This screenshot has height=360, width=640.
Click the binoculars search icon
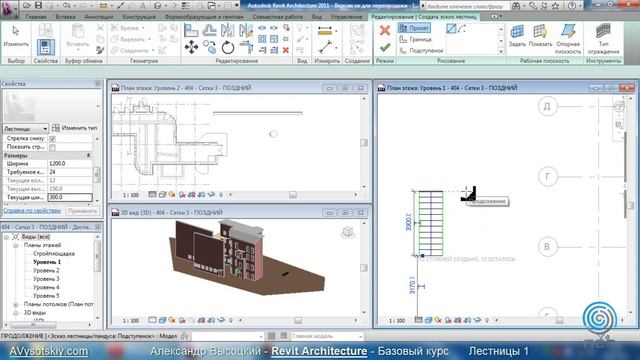tap(516, 6)
